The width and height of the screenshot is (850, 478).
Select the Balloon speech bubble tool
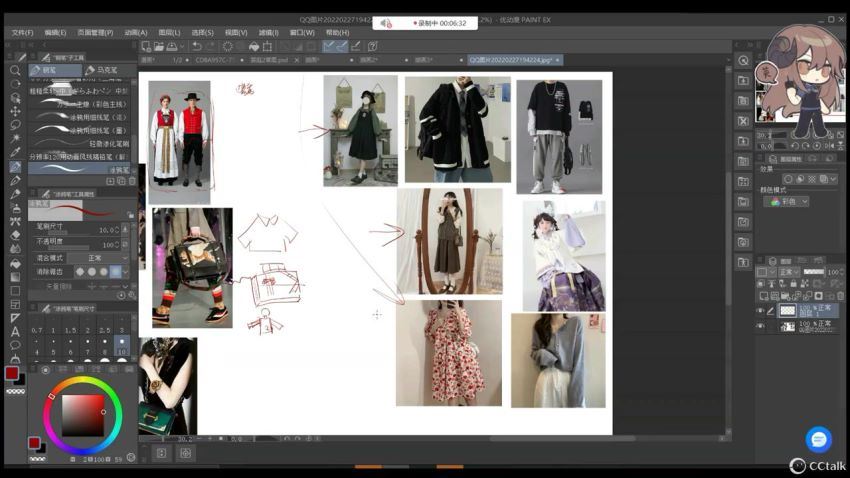15,345
